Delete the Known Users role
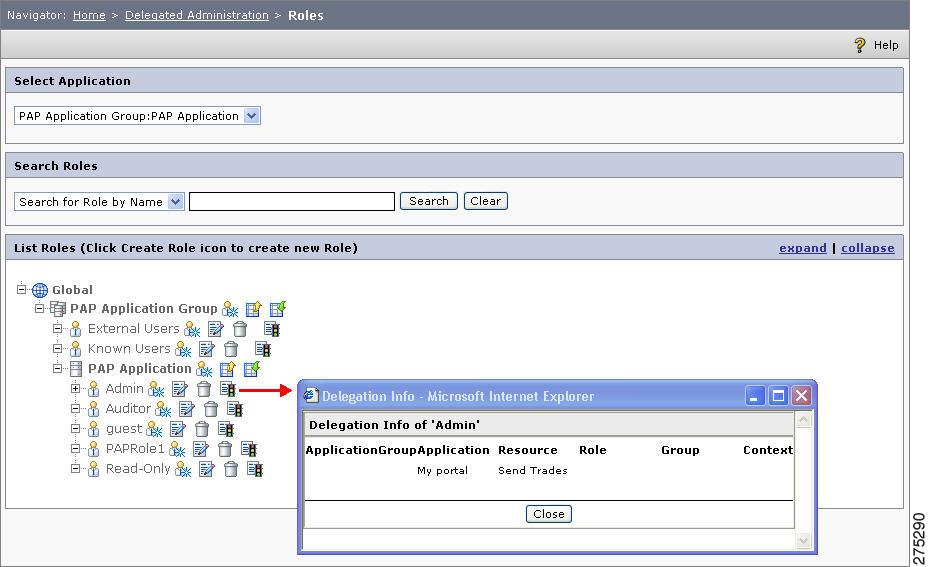928x567 pixels. point(231,349)
